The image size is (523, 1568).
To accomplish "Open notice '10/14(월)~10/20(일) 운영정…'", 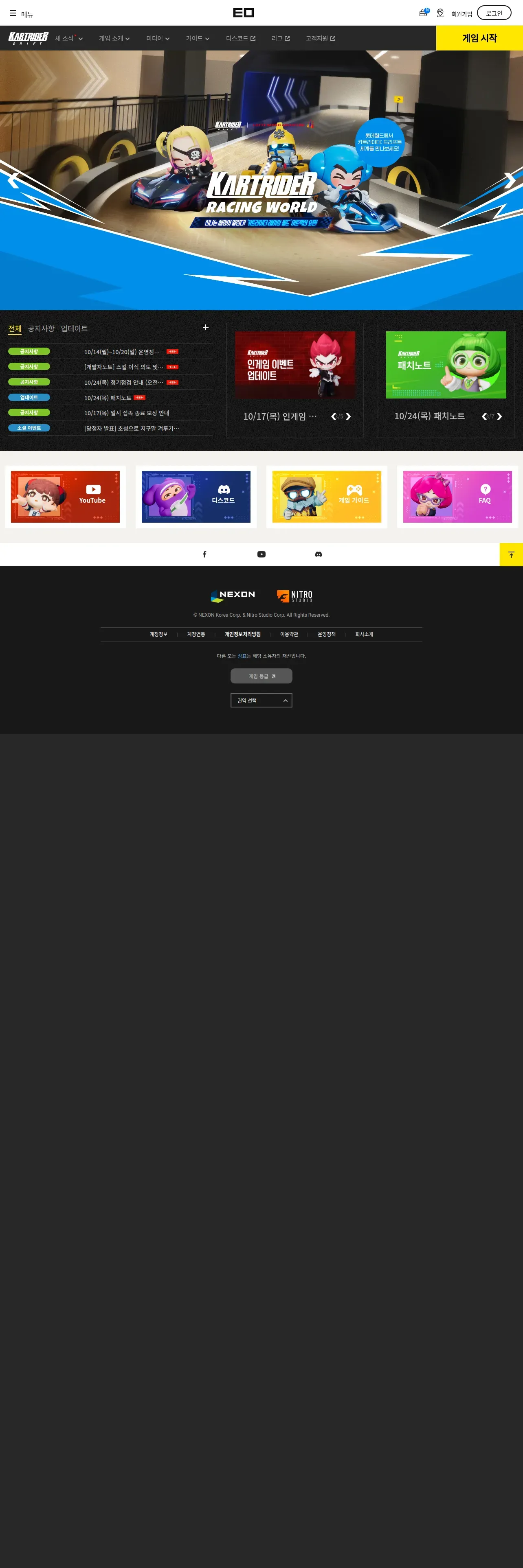I will tap(122, 352).
